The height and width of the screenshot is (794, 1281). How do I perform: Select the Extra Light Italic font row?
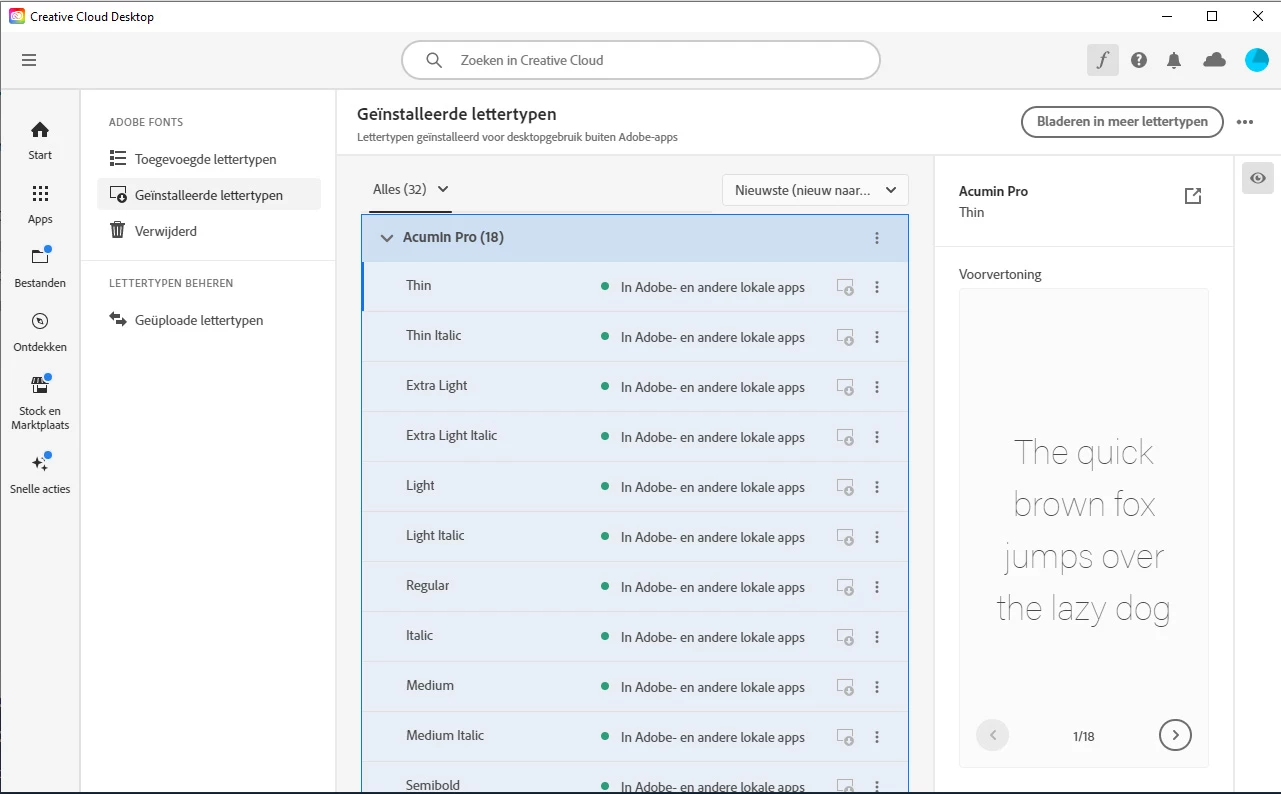pyautogui.click(x=635, y=437)
